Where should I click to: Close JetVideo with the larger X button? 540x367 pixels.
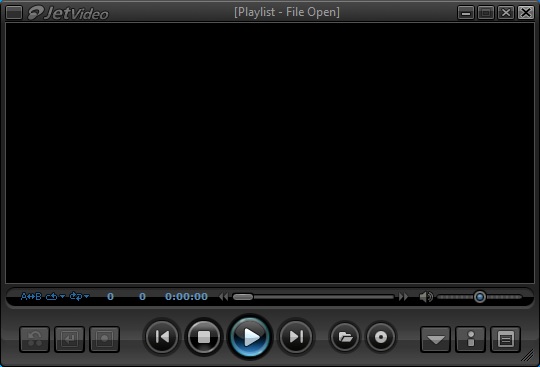tap(526, 13)
